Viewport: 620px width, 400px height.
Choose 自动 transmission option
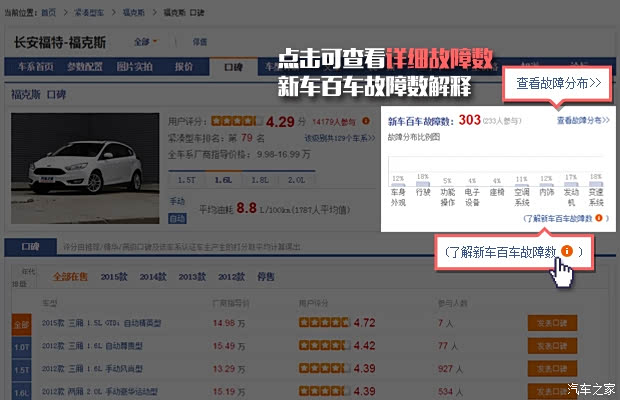point(178,219)
